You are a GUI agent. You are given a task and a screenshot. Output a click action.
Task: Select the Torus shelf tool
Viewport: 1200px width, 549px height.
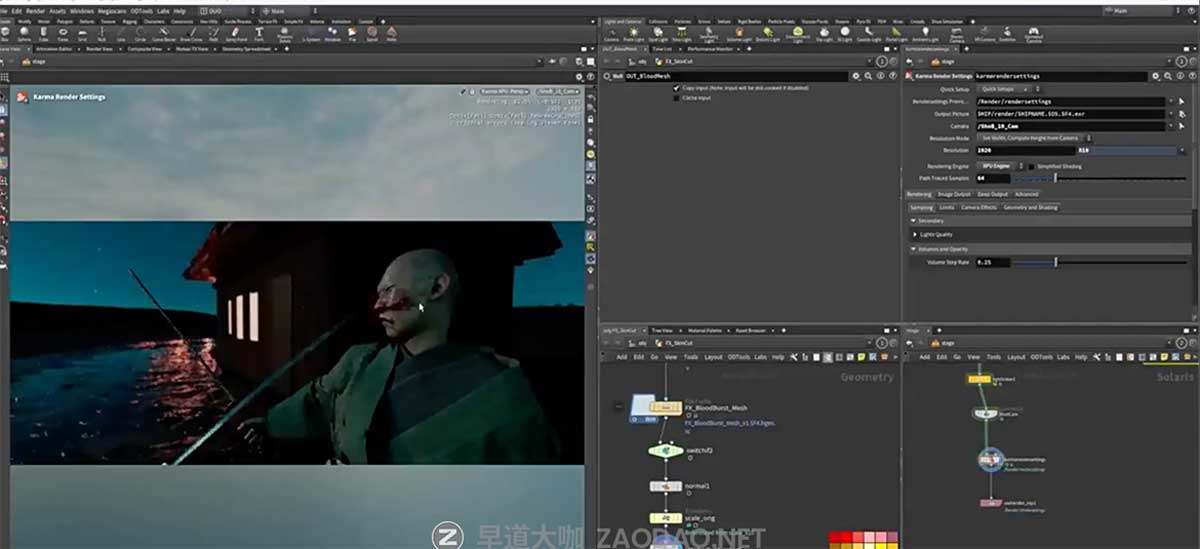tap(62, 34)
